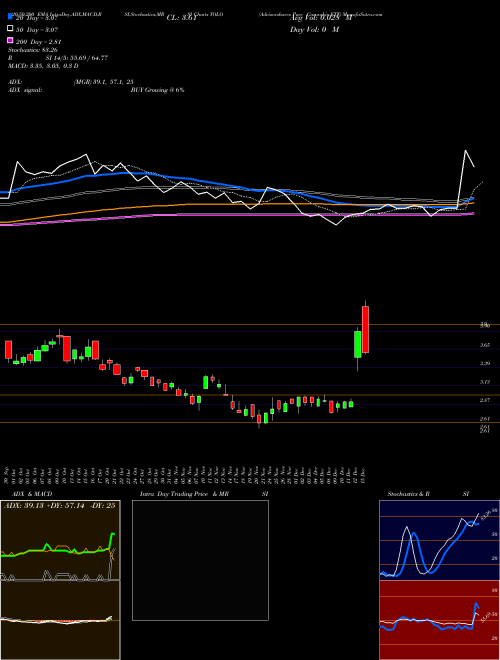Click the blue 20 Day legend swatch
Viewport: 500px width, 660px height.
tap(10, 17)
